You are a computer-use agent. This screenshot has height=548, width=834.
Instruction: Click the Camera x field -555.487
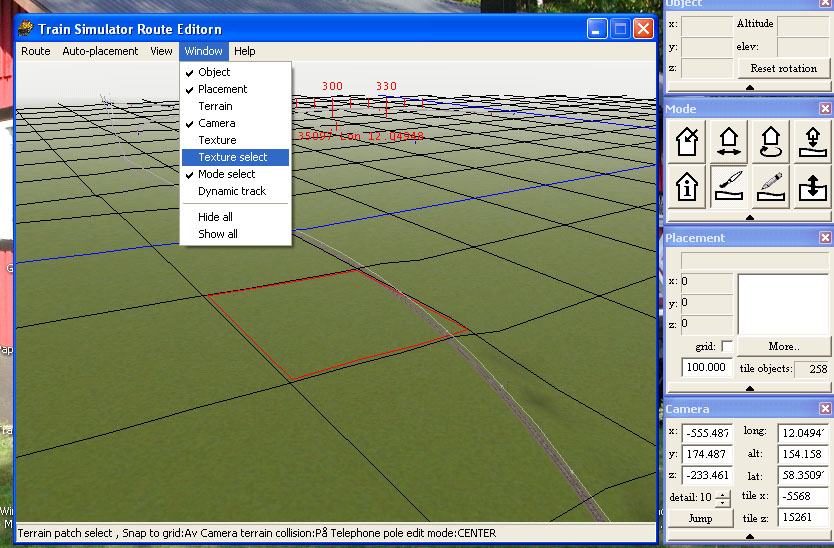[x=707, y=433]
